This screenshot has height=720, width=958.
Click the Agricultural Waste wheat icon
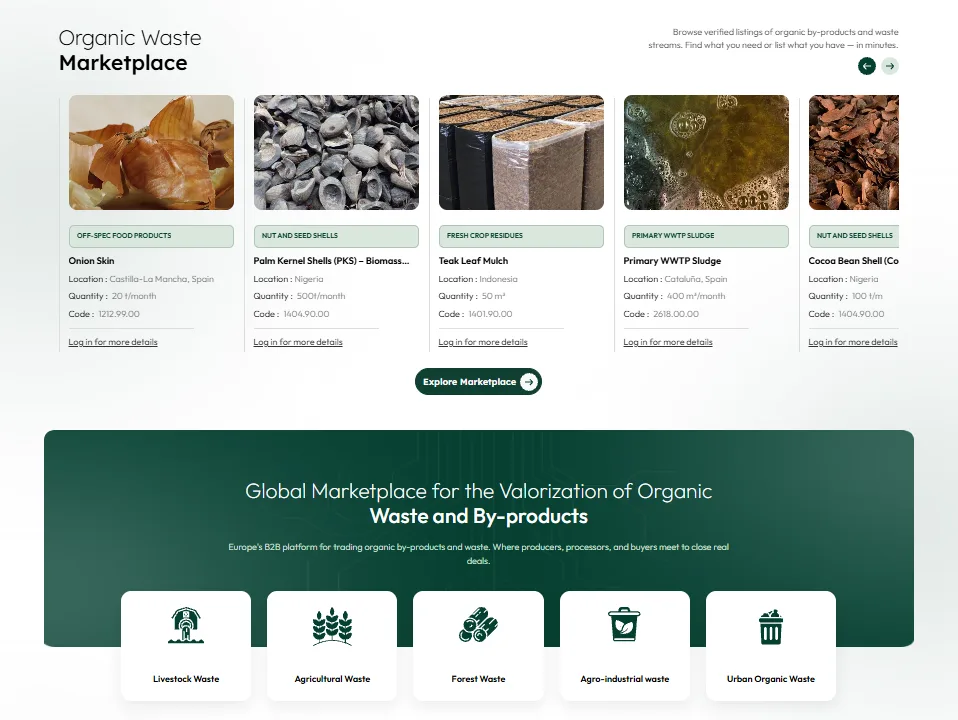[x=332, y=626]
